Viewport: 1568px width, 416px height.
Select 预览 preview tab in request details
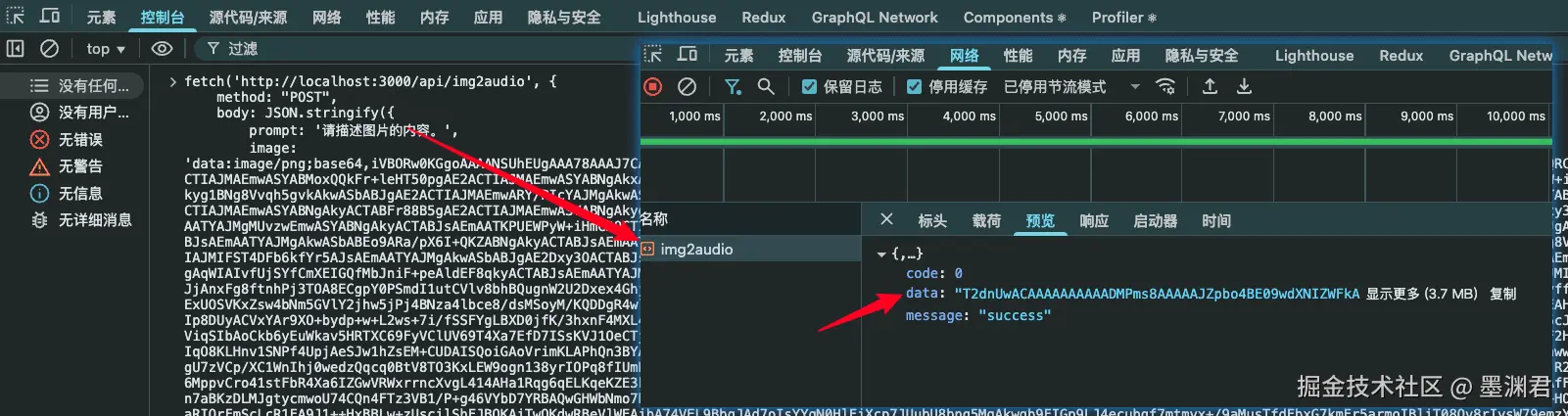coord(1040,221)
